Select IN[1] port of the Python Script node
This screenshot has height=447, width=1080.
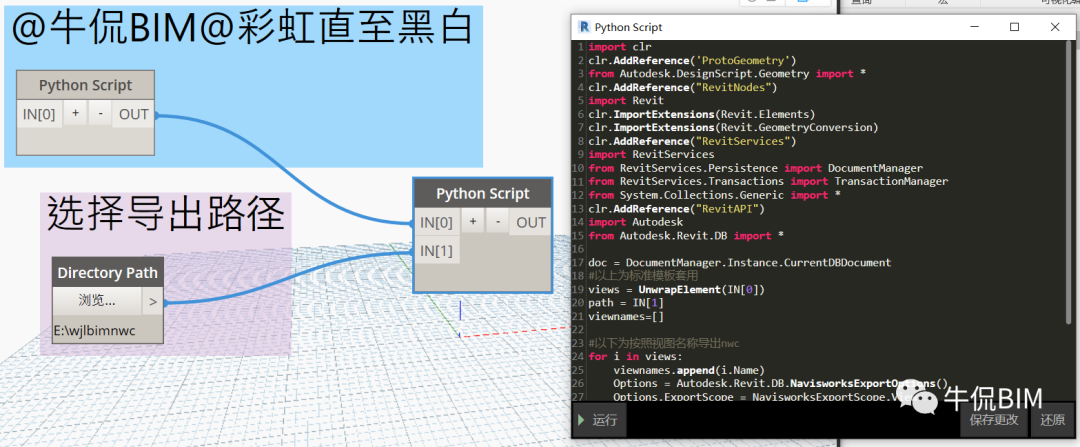tap(437, 251)
